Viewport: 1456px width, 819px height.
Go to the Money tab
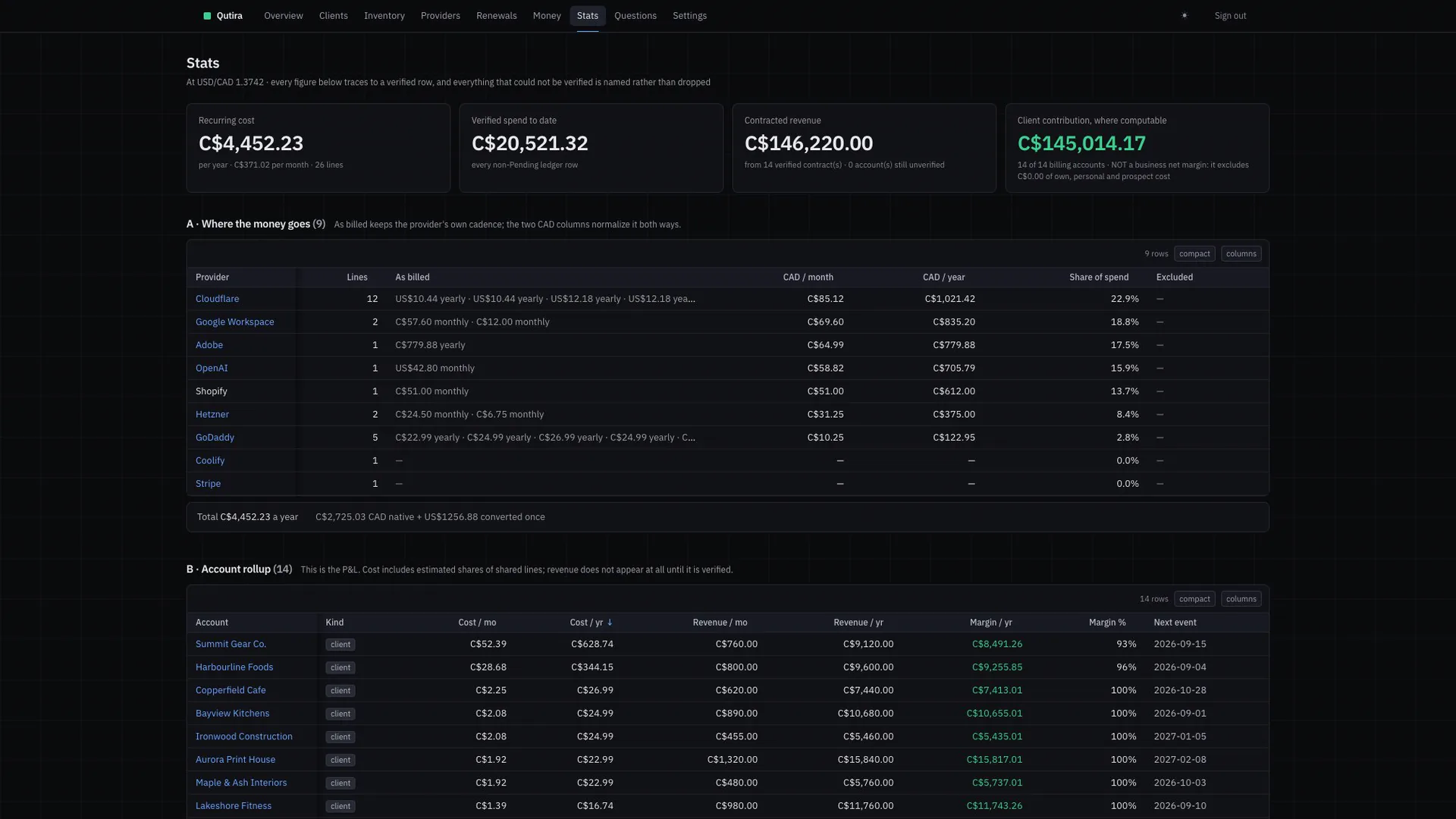point(547,16)
